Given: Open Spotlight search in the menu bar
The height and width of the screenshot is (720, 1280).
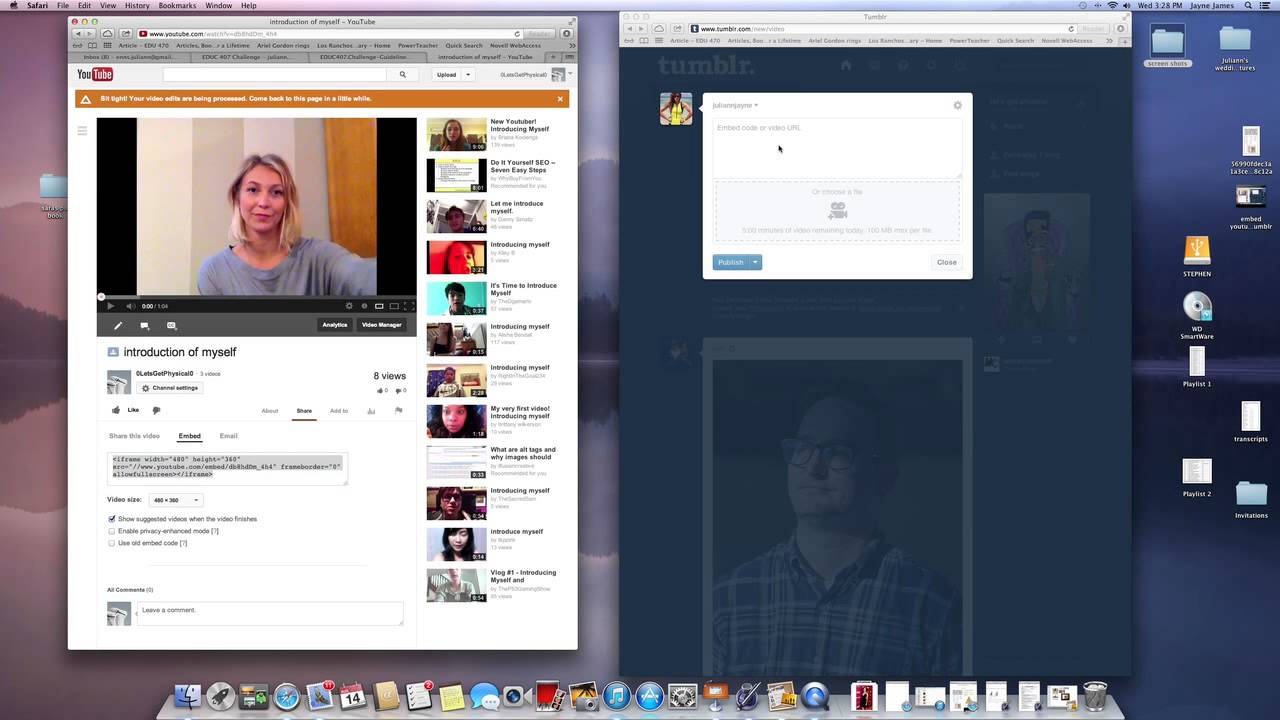Looking at the screenshot, I should 1248,6.
